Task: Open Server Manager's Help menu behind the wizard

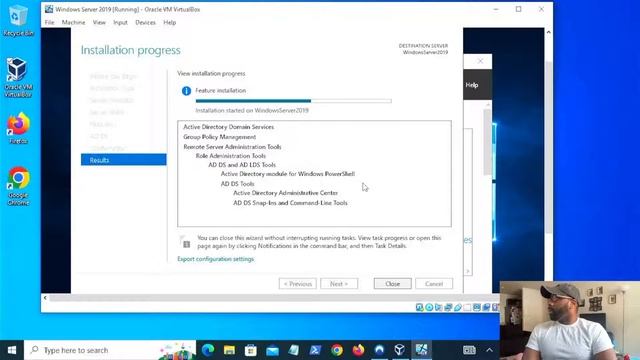Action: [x=472, y=85]
